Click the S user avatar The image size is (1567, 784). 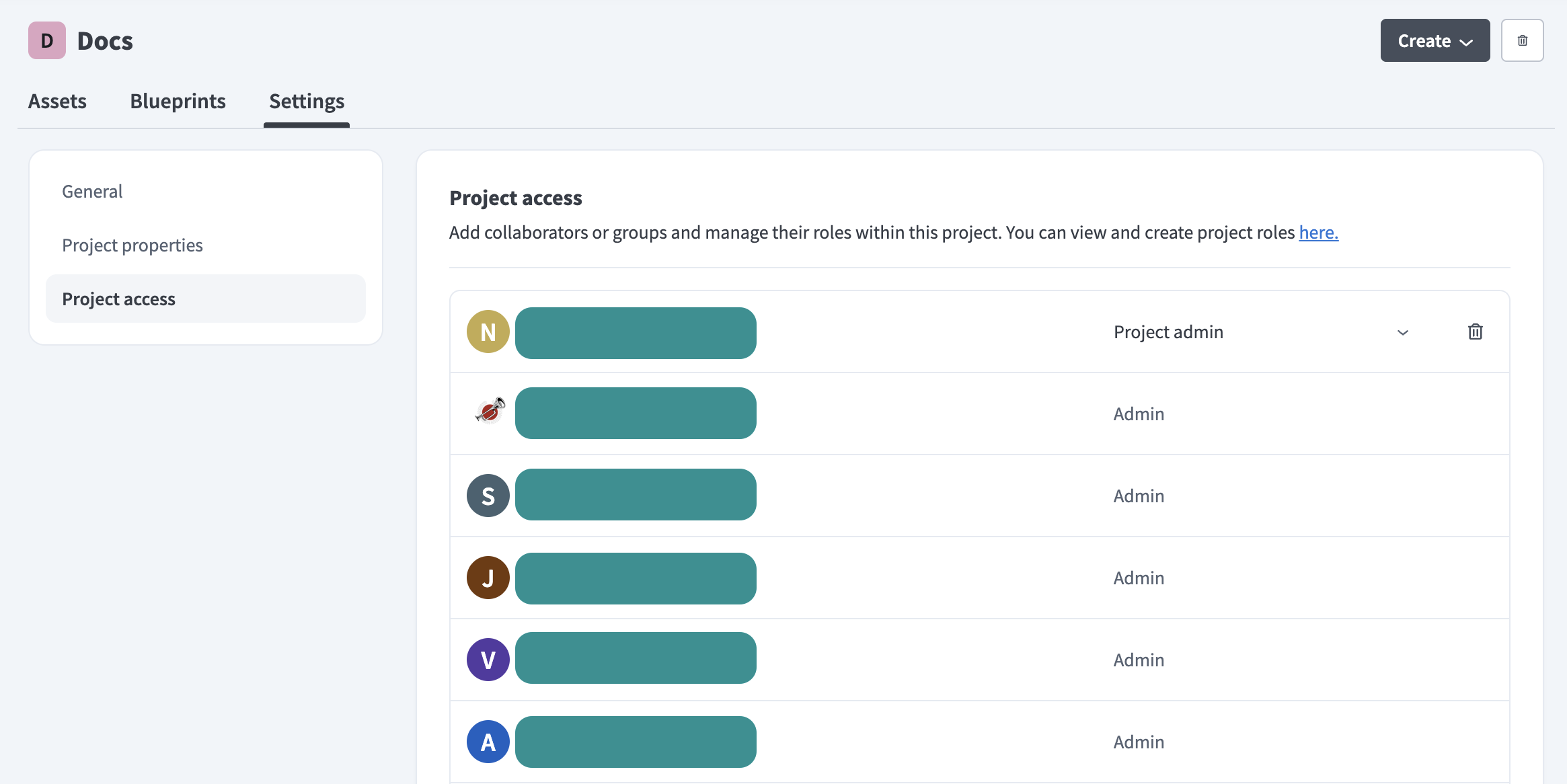(x=488, y=496)
